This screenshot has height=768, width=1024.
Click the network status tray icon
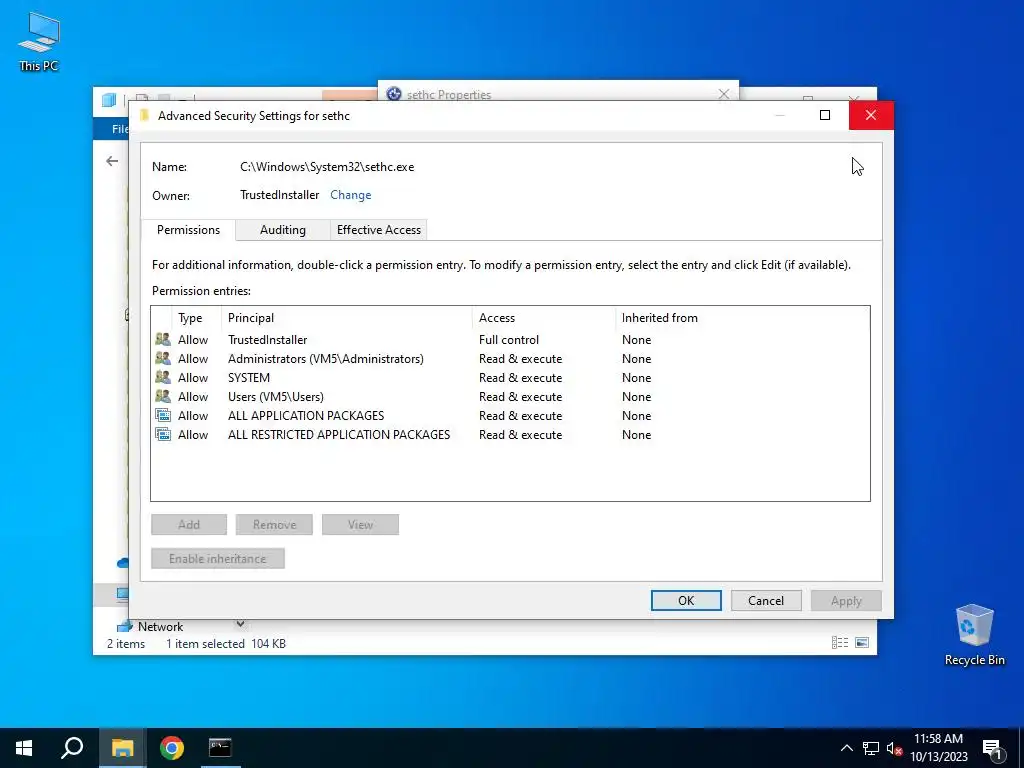coord(871,748)
